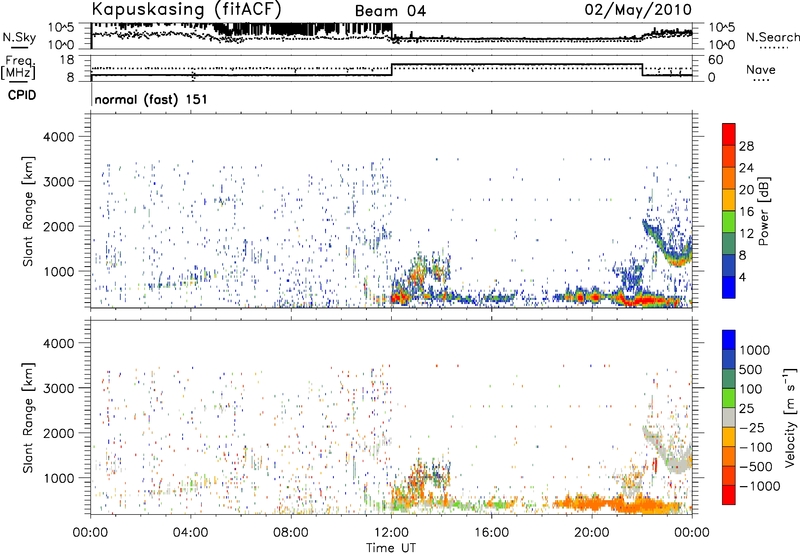
Task: Click the '1000' velocity colorbar tick
Action: point(754,350)
